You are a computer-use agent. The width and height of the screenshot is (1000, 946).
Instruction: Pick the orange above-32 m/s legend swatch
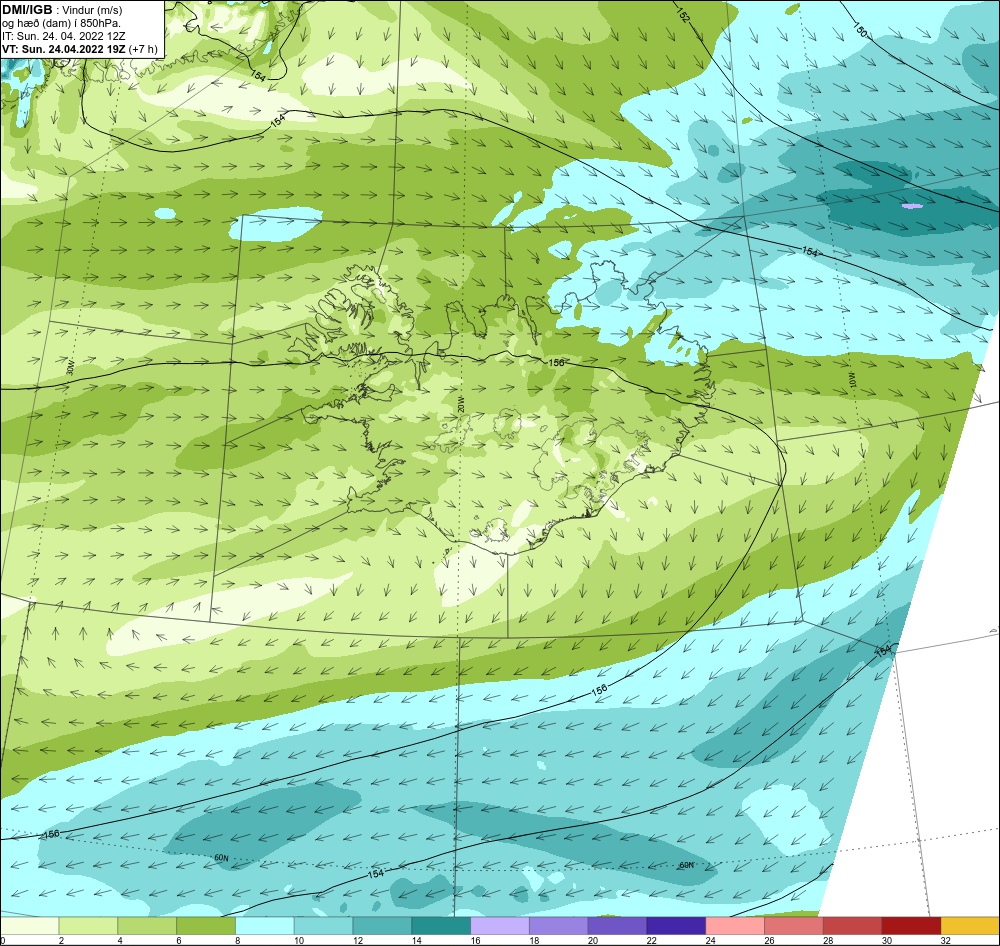[970, 925]
